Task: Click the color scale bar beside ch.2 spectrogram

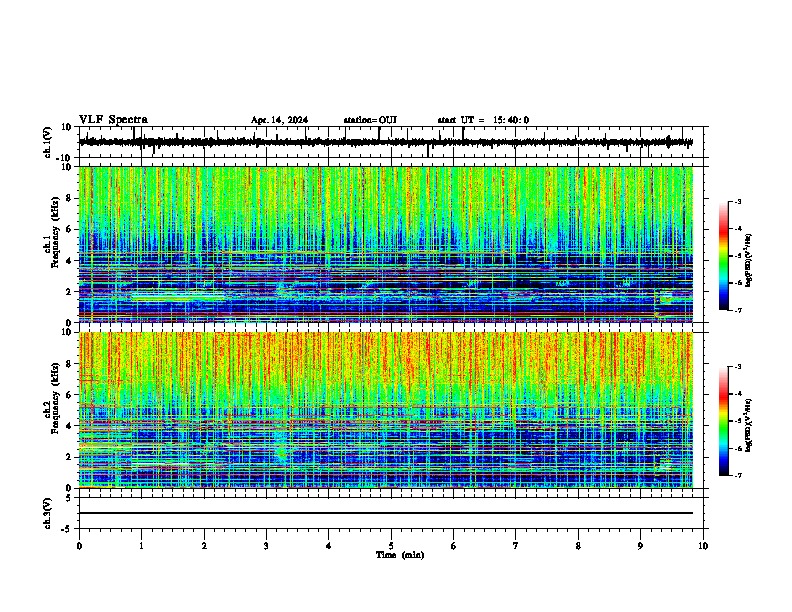Action: click(723, 421)
